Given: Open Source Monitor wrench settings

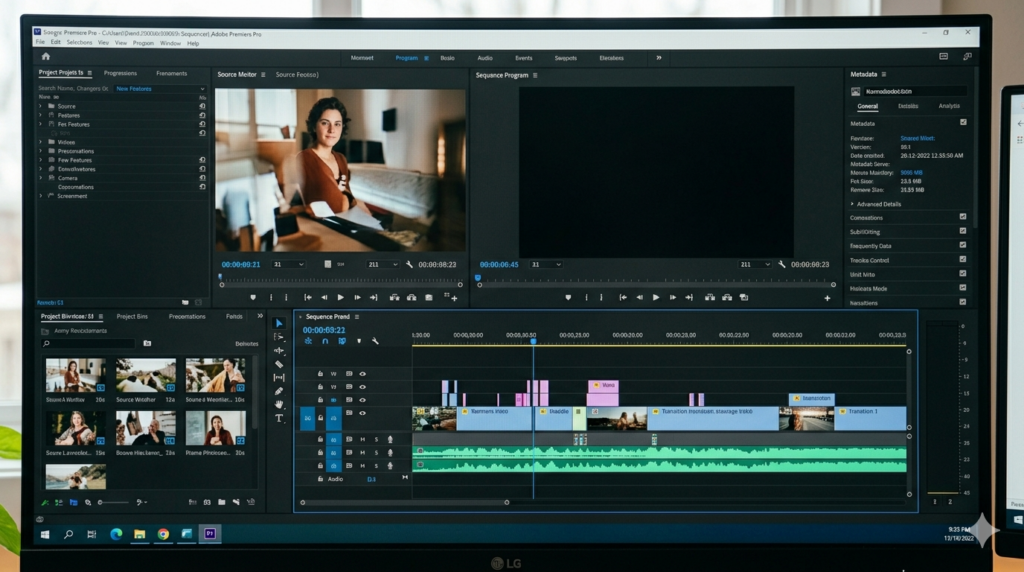Looking at the screenshot, I should tap(409, 264).
